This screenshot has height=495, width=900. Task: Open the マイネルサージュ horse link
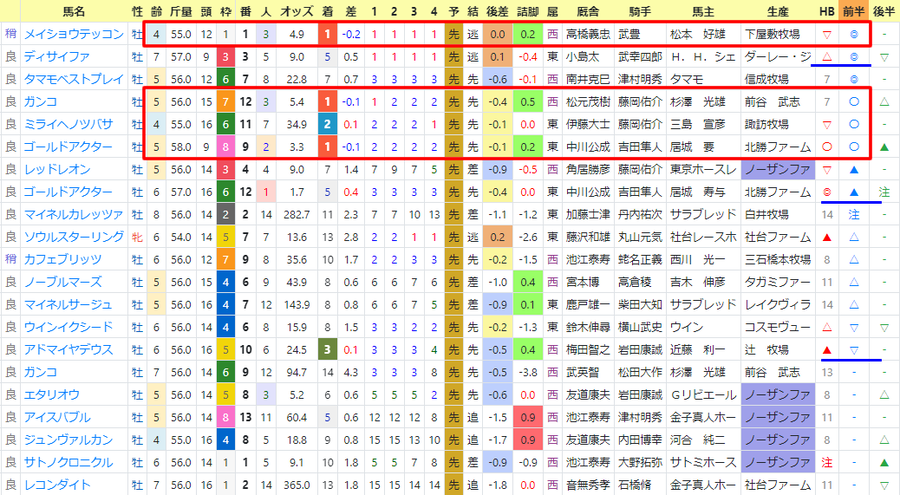[x=68, y=305]
